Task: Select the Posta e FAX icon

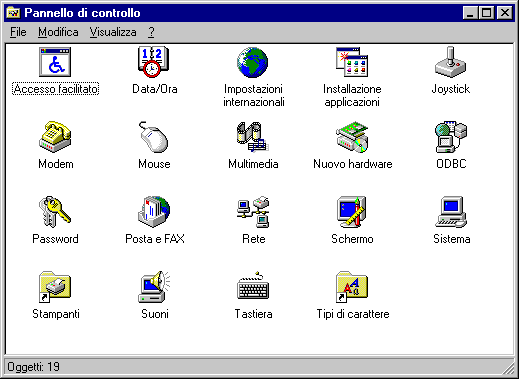Action: 154,212
